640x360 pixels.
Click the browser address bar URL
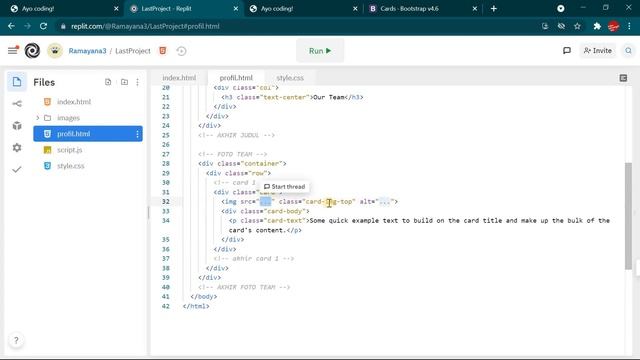(145, 26)
